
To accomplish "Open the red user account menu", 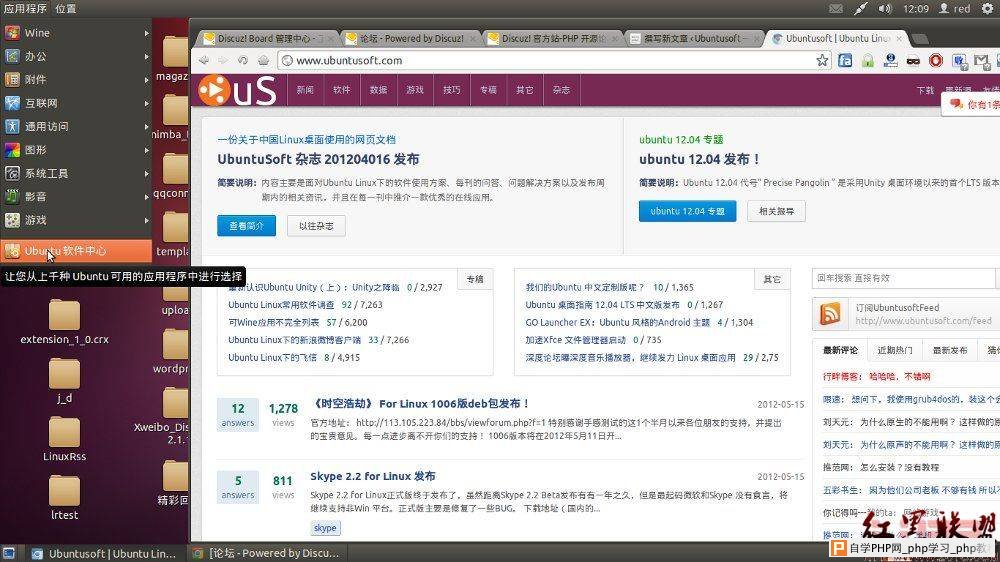I will point(955,8).
